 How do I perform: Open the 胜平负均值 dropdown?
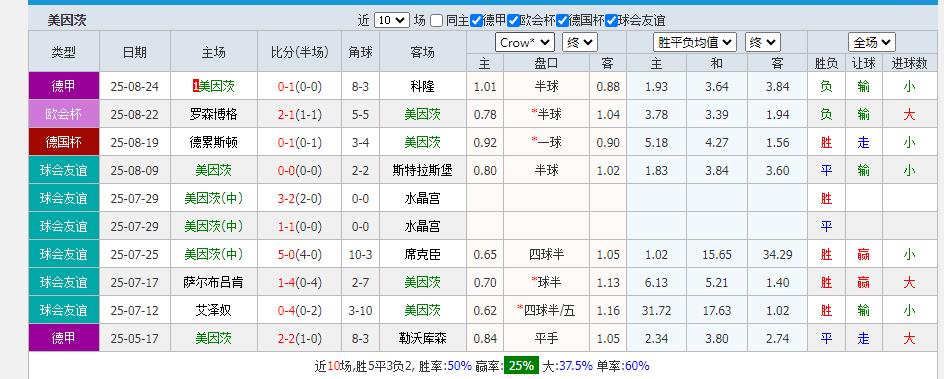(x=695, y=43)
